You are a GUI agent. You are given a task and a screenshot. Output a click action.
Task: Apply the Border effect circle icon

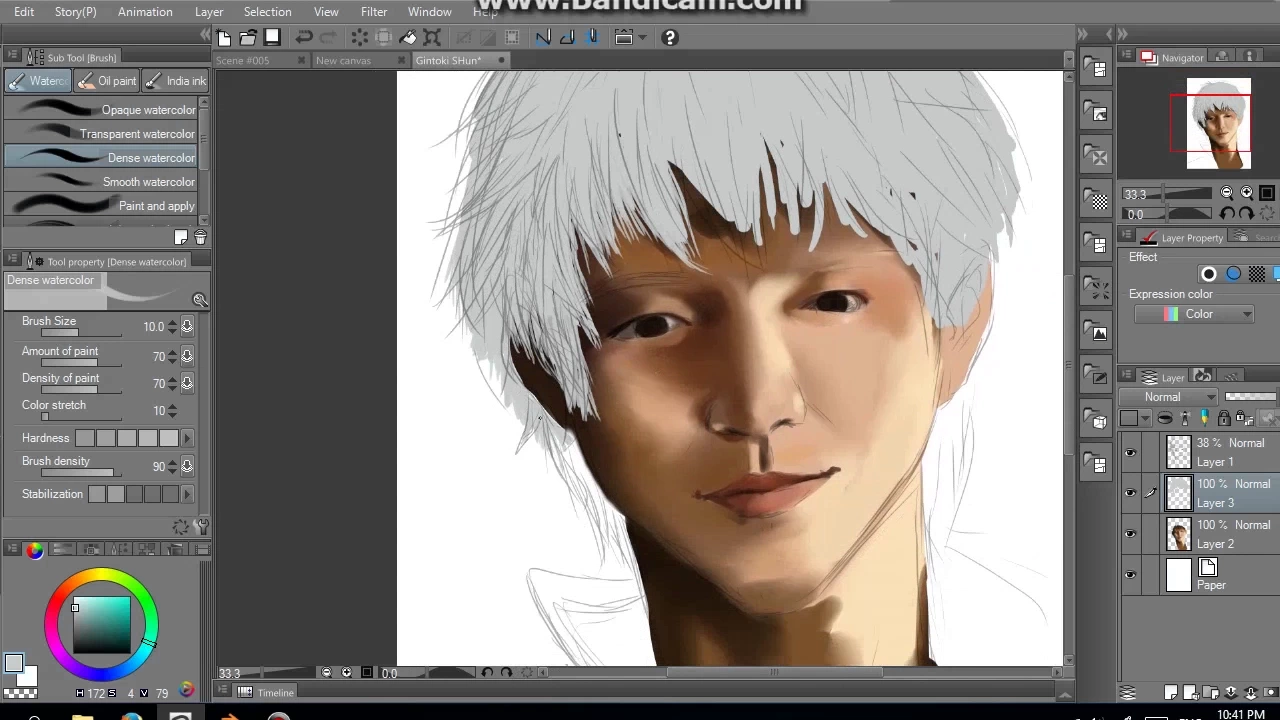(x=1208, y=274)
